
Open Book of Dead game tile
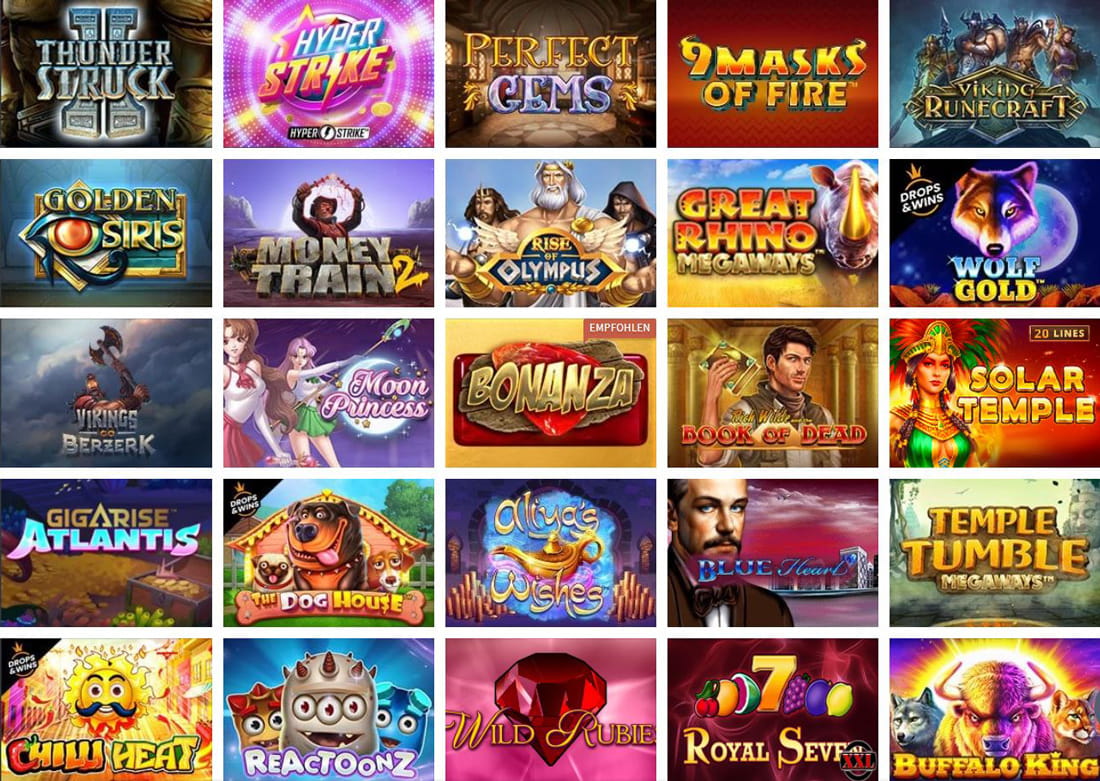[772, 393]
